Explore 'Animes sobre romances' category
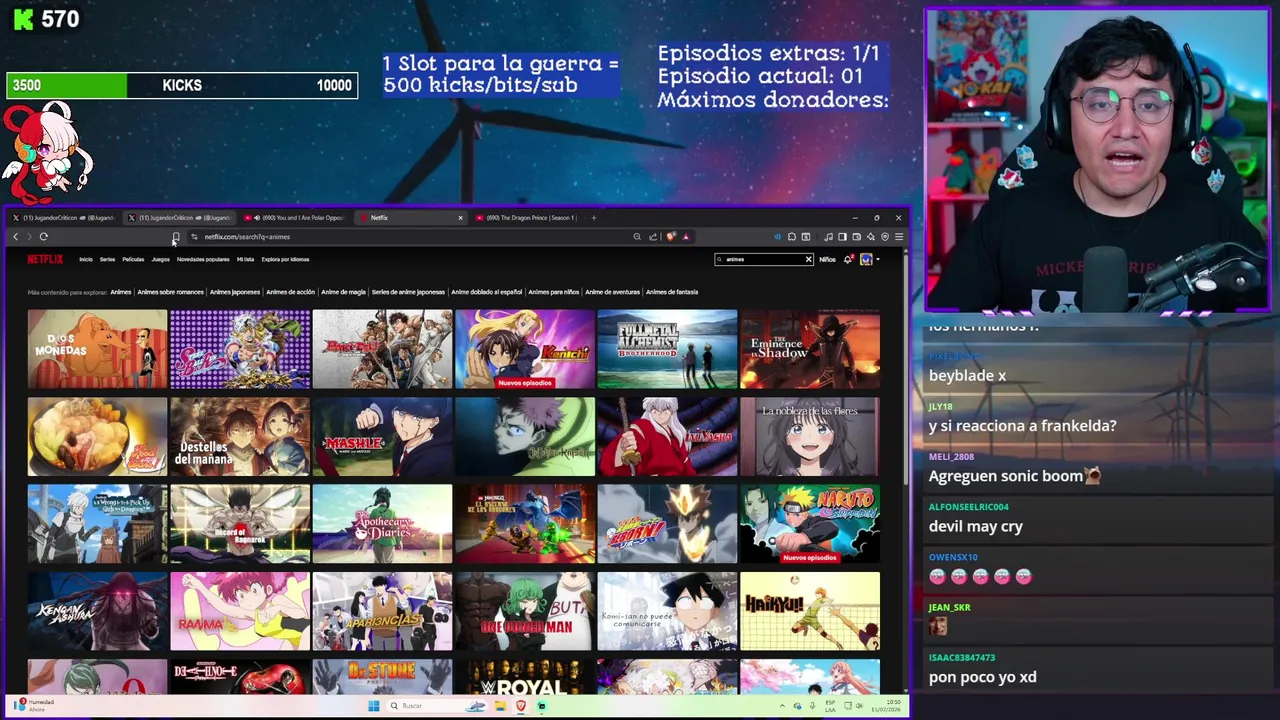 pos(170,292)
